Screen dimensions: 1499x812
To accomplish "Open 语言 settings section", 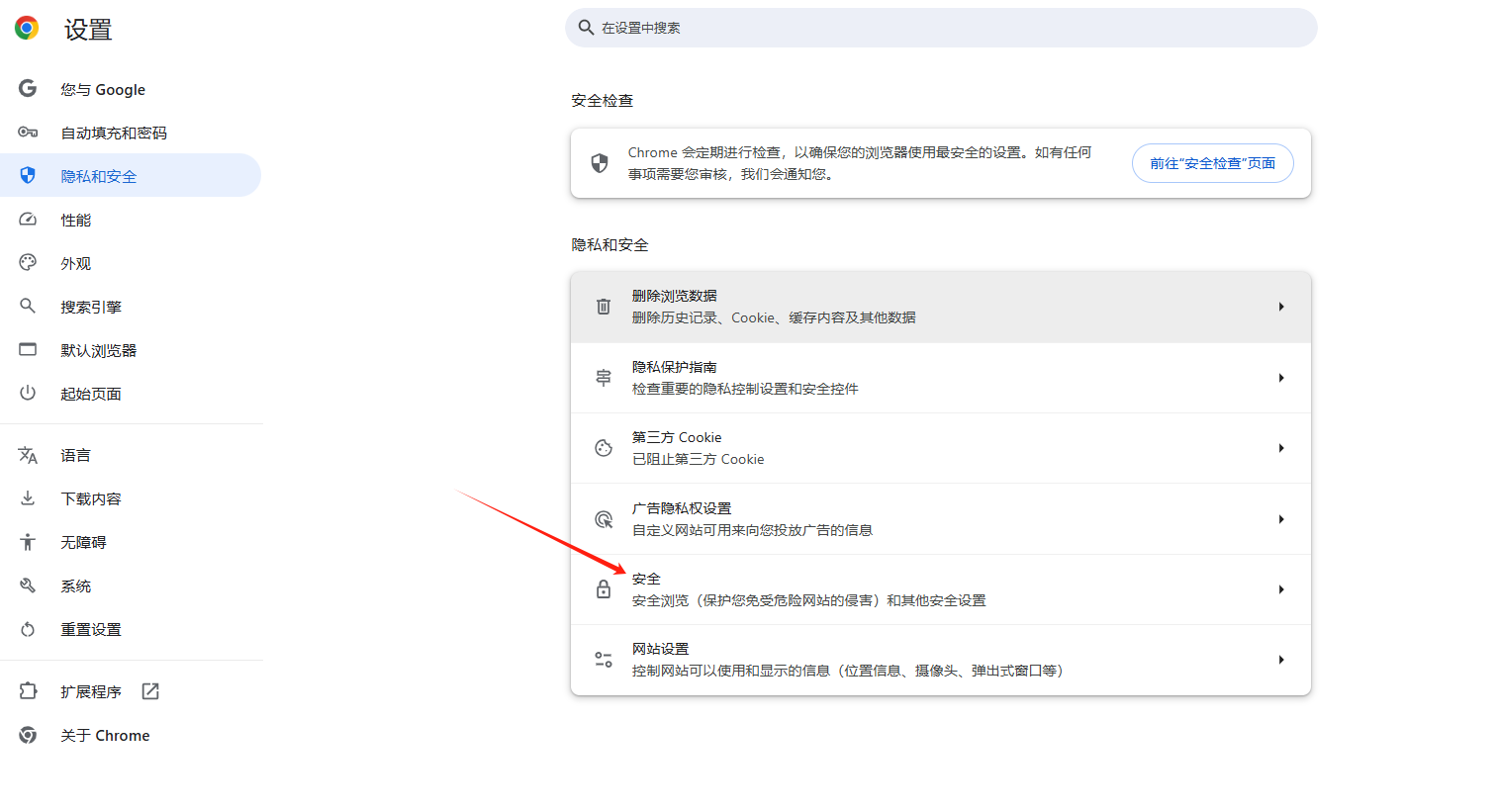I will [x=131, y=455].
